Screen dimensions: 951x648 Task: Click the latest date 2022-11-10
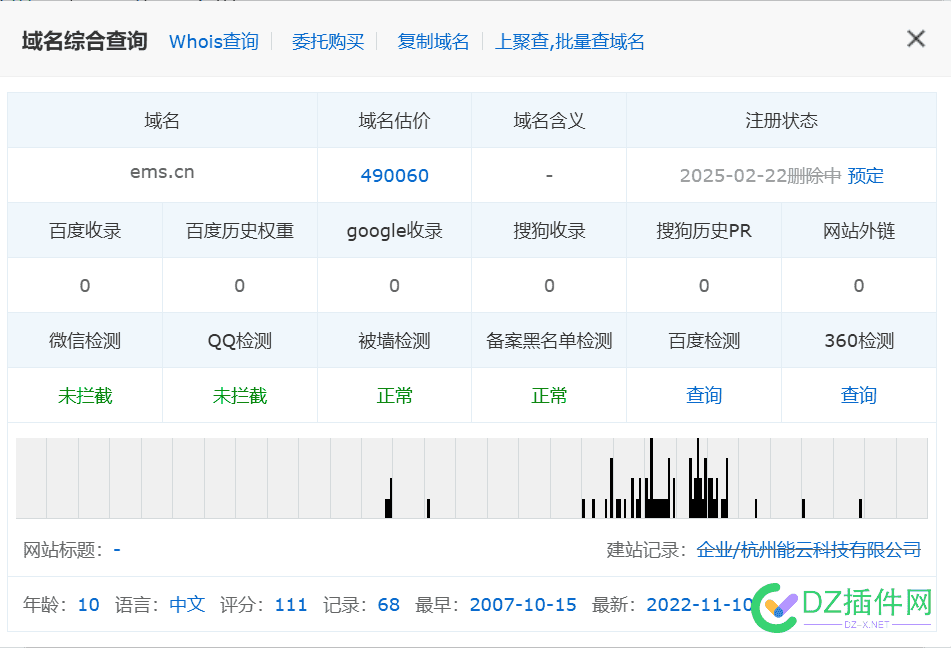click(700, 604)
